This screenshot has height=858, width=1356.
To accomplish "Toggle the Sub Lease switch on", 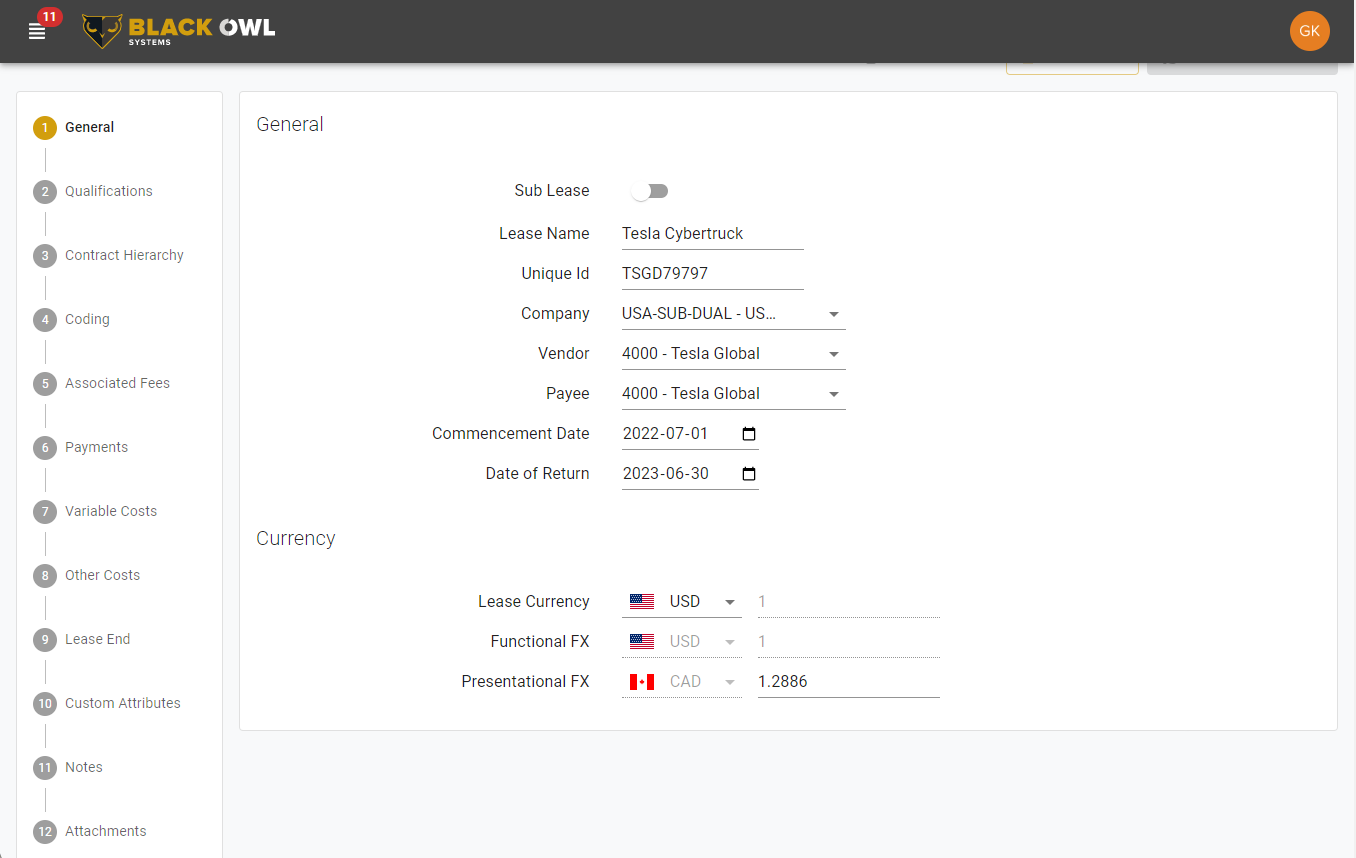I will (x=650, y=190).
